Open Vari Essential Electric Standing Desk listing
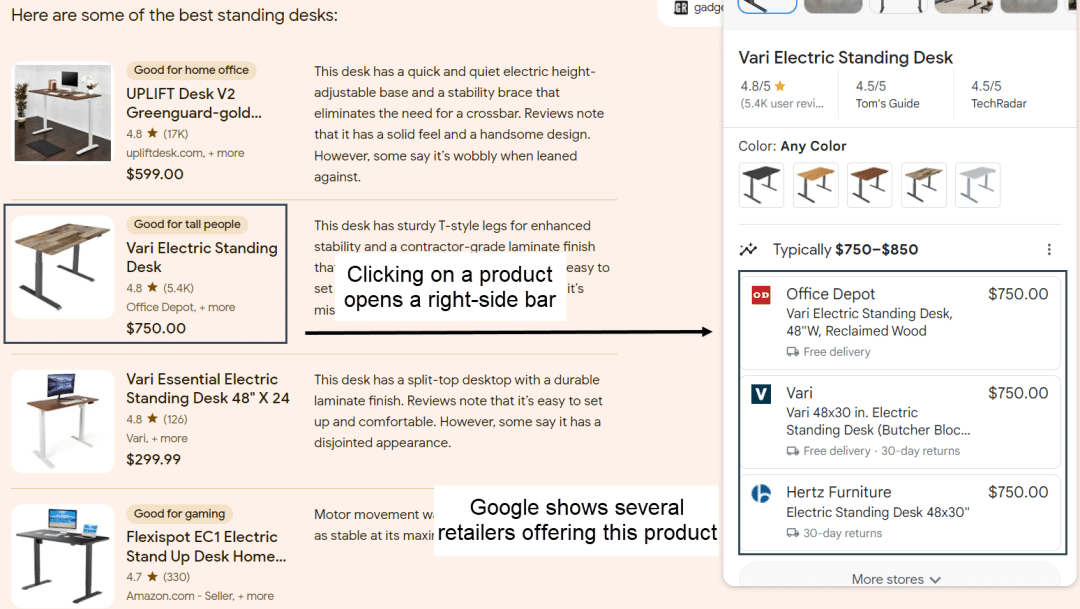1080x609 pixels. 207,388
